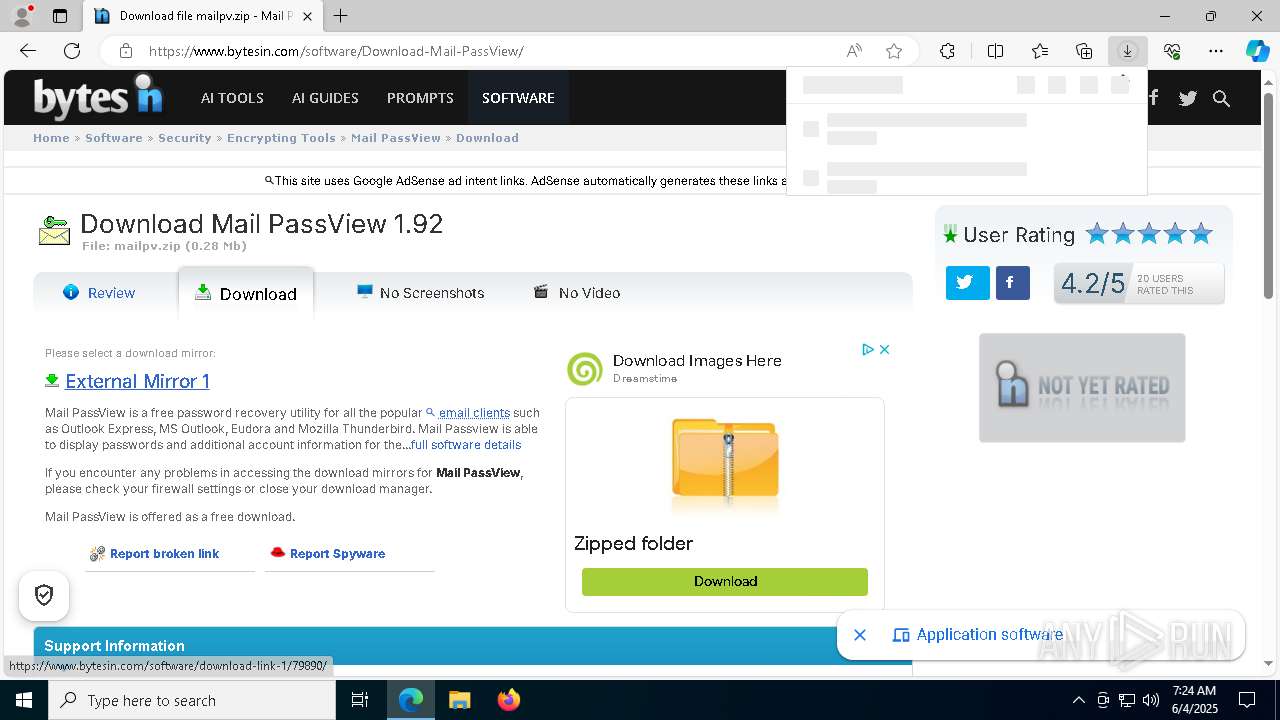Go to Mail PassView breadcrumb link
Screen dimensions: 1280x720
pos(396,138)
